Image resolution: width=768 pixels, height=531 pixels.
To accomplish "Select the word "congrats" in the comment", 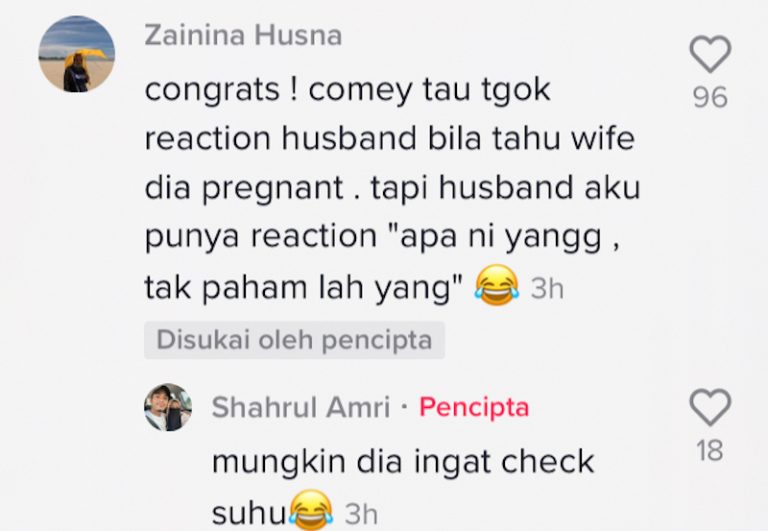I will point(212,91).
